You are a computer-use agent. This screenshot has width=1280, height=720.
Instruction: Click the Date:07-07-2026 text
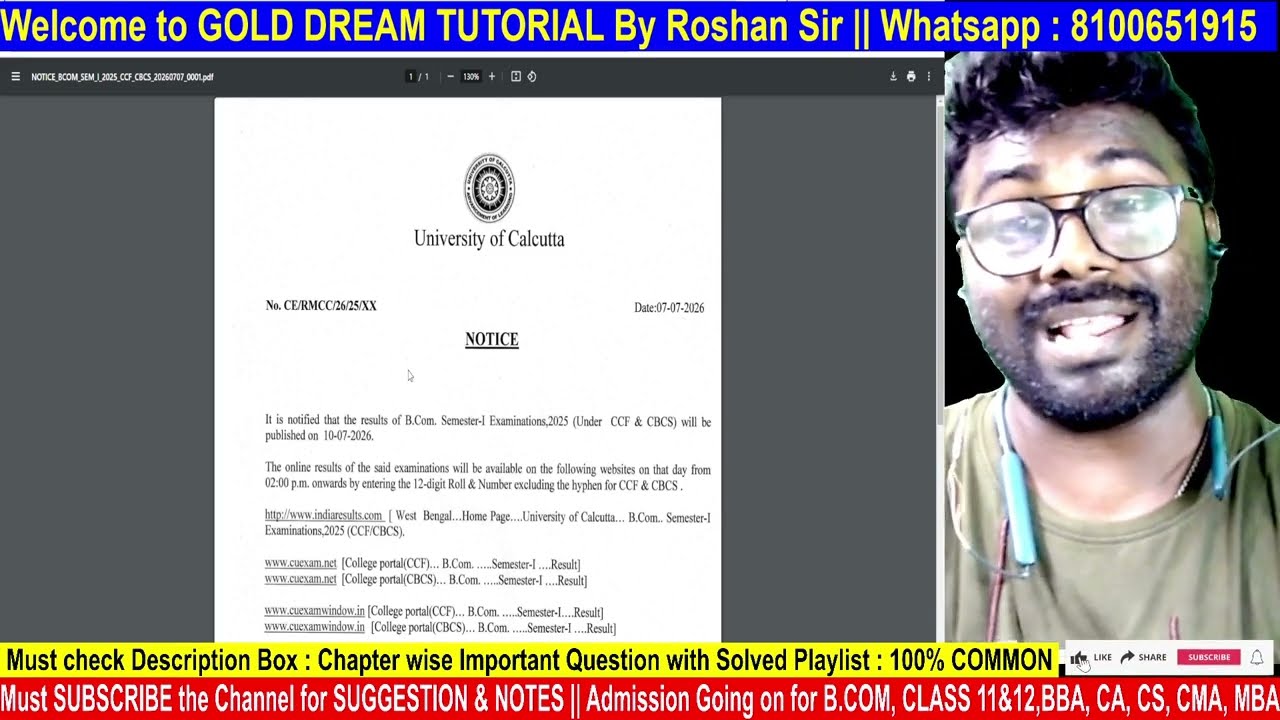click(669, 308)
